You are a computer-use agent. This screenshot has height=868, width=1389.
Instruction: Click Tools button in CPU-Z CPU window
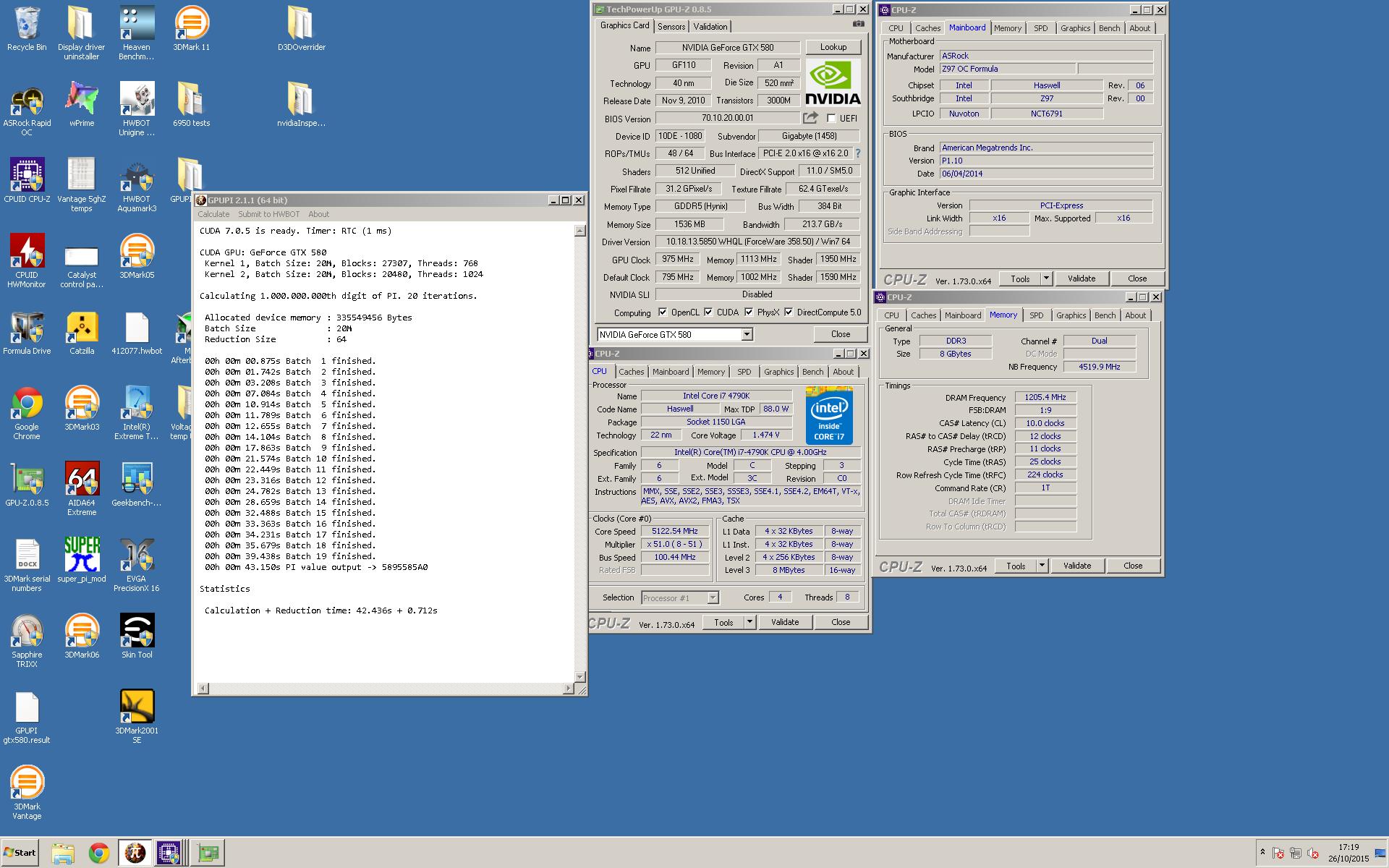coord(723,622)
